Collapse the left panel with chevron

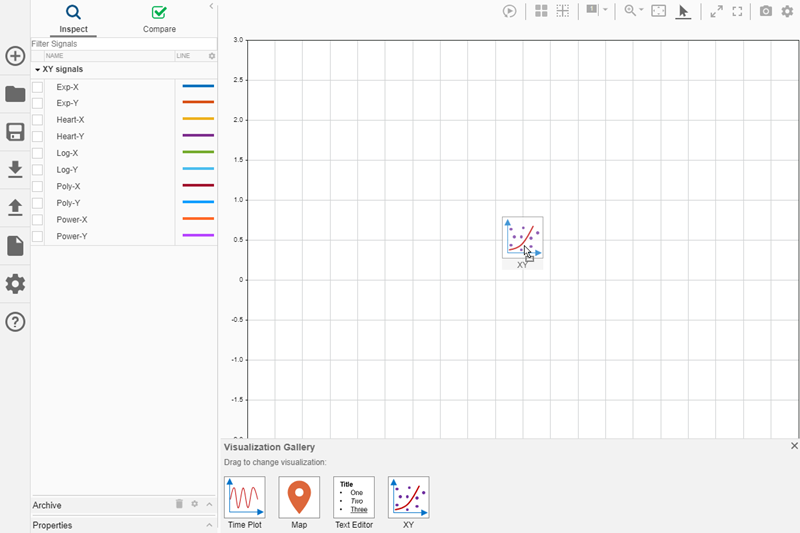211,6
